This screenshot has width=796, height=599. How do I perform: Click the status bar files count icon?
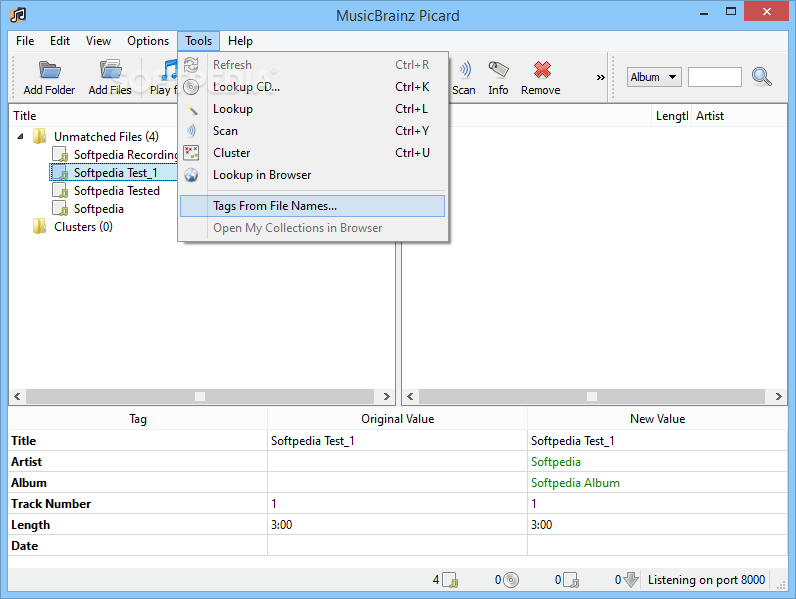pyautogui.click(x=450, y=580)
